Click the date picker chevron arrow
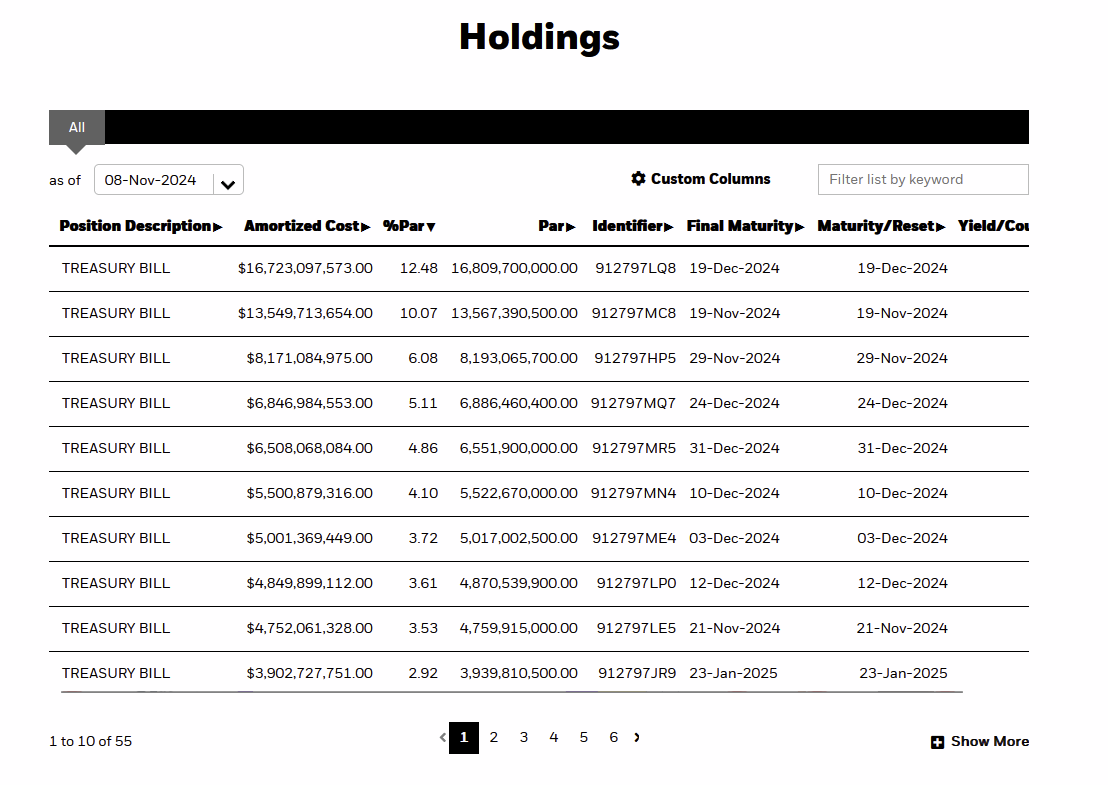Screen dimensions: 1108x785 pyautogui.click(x=228, y=180)
